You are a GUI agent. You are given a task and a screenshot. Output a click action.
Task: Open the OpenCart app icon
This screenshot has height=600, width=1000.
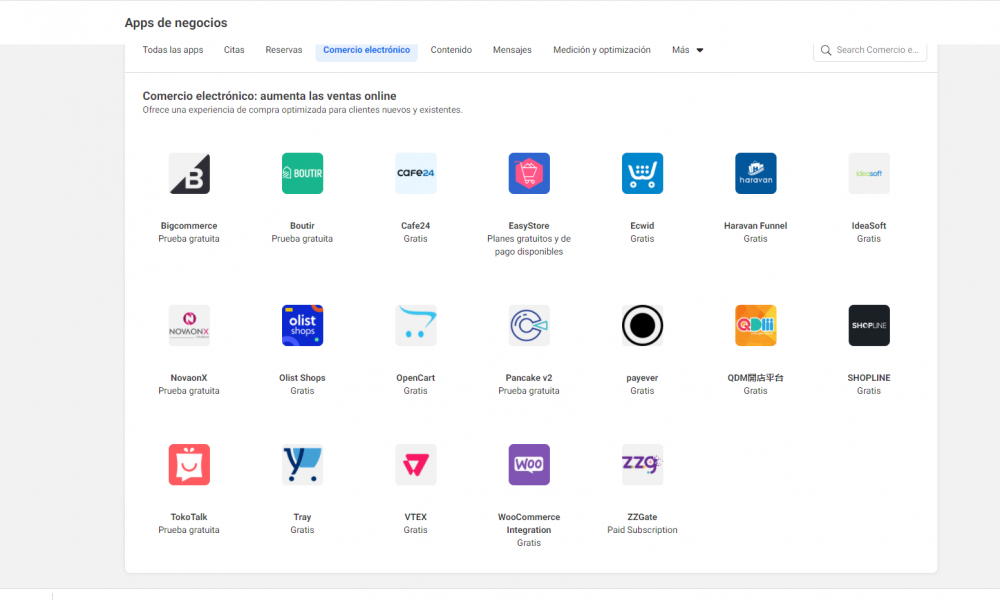click(x=416, y=325)
